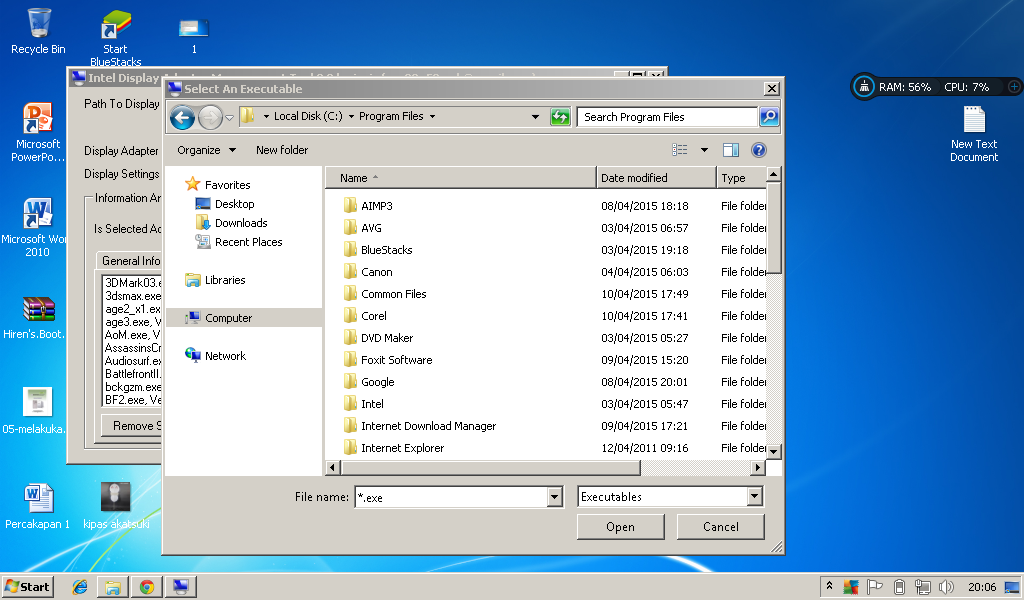This screenshot has width=1024, height=600.
Task: Open the view options dropdown arrow
Action: tap(704, 150)
